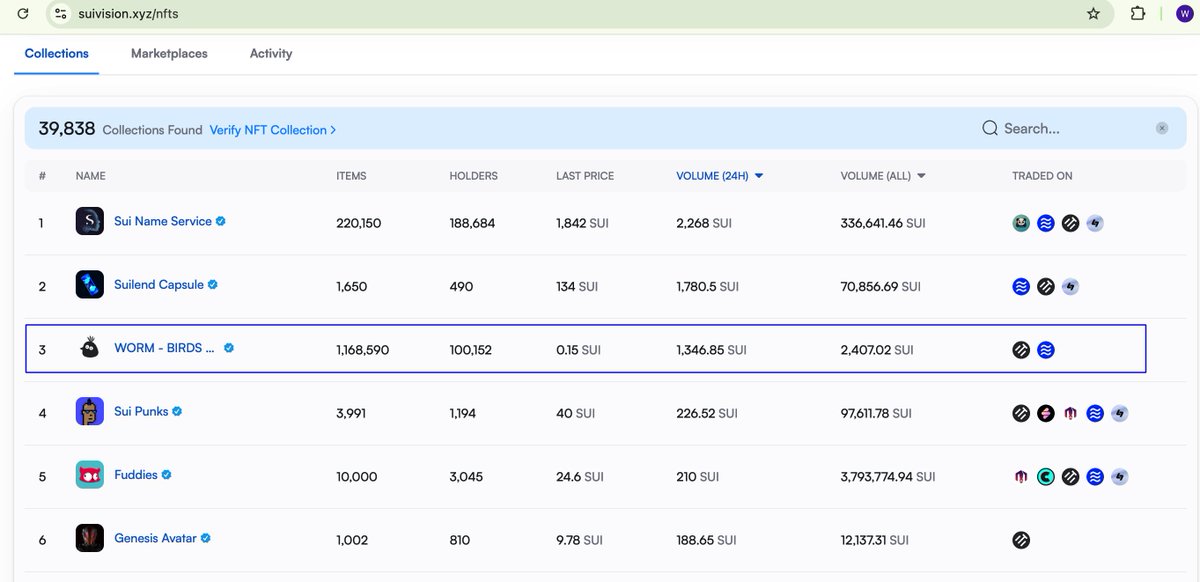Click the Verify NFT Collection link
1200x582 pixels.
coord(268,129)
